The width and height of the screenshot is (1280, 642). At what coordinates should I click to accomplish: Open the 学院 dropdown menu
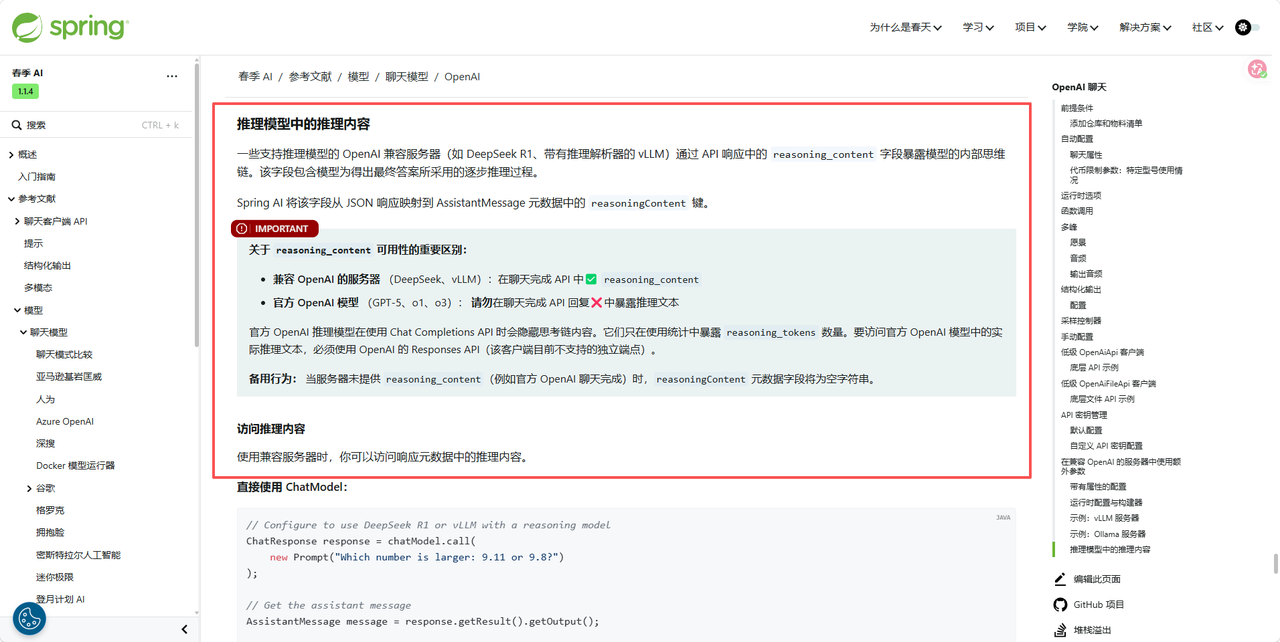pyautogui.click(x=1083, y=27)
